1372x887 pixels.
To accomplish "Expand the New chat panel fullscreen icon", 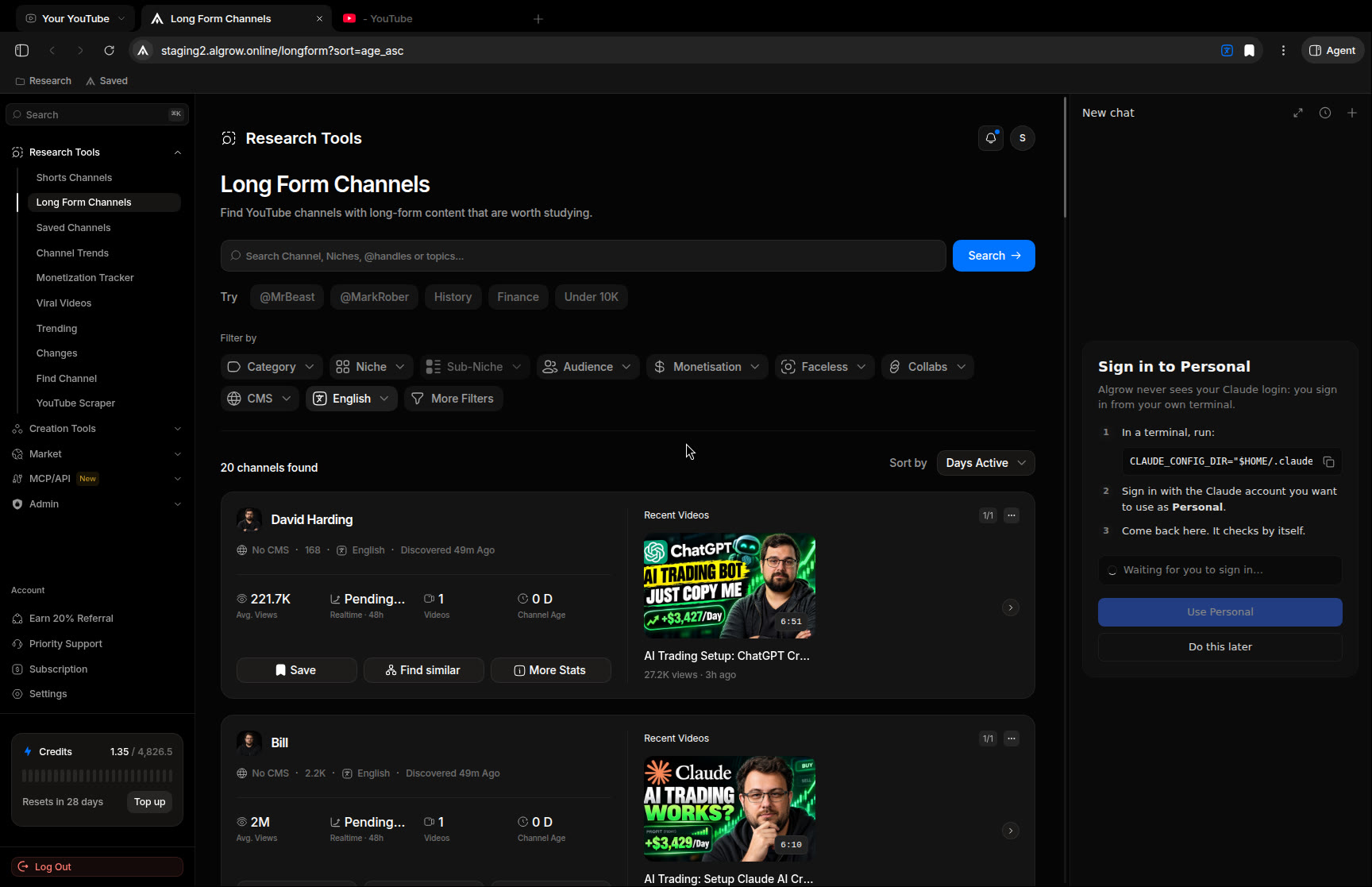I will [1298, 113].
